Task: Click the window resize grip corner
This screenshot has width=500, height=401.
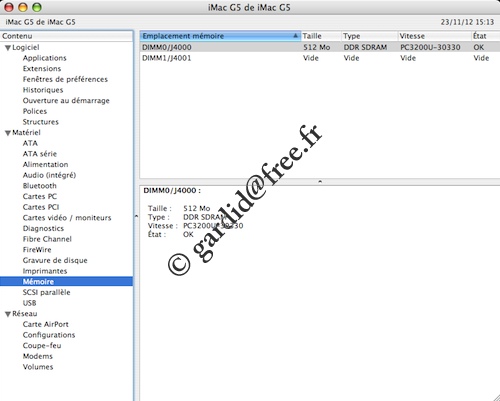Action: pyautogui.click(x=496, y=397)
